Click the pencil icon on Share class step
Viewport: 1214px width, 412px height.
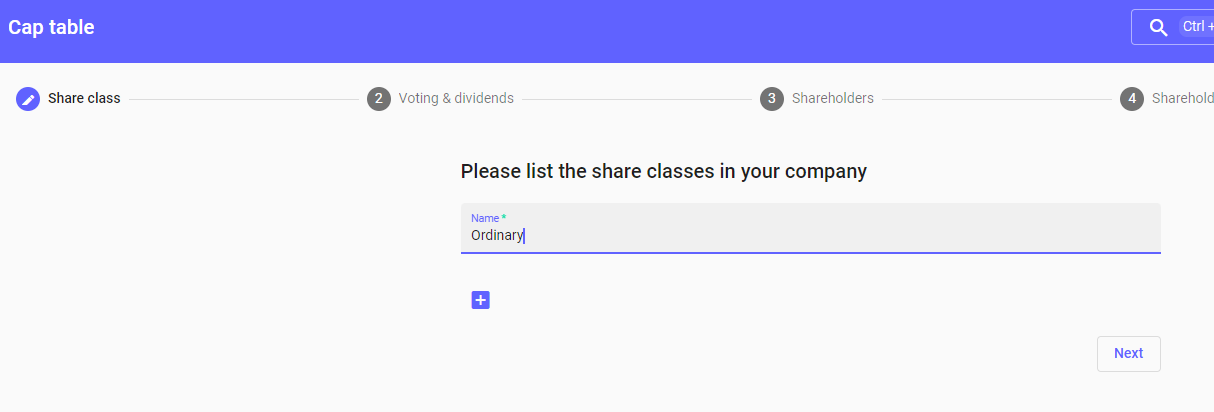pos(28,99)
